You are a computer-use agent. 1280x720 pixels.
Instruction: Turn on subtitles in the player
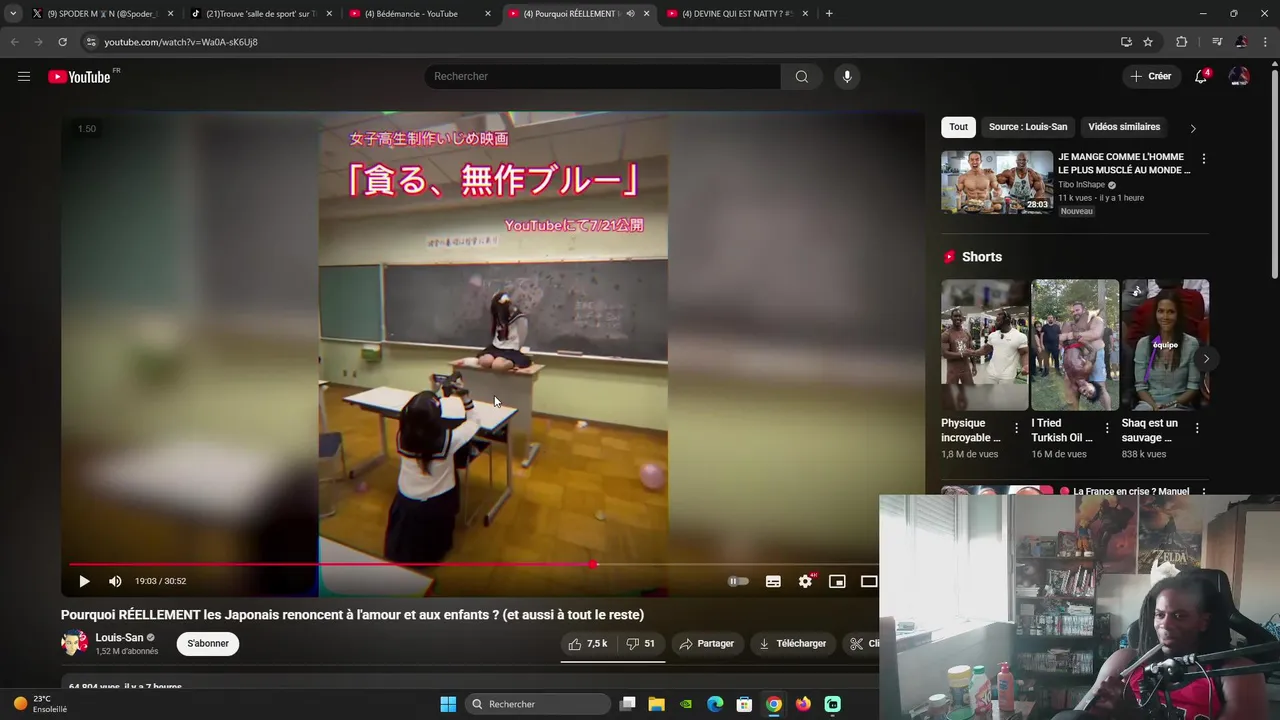pyautogui.click(x=773, y=581)
